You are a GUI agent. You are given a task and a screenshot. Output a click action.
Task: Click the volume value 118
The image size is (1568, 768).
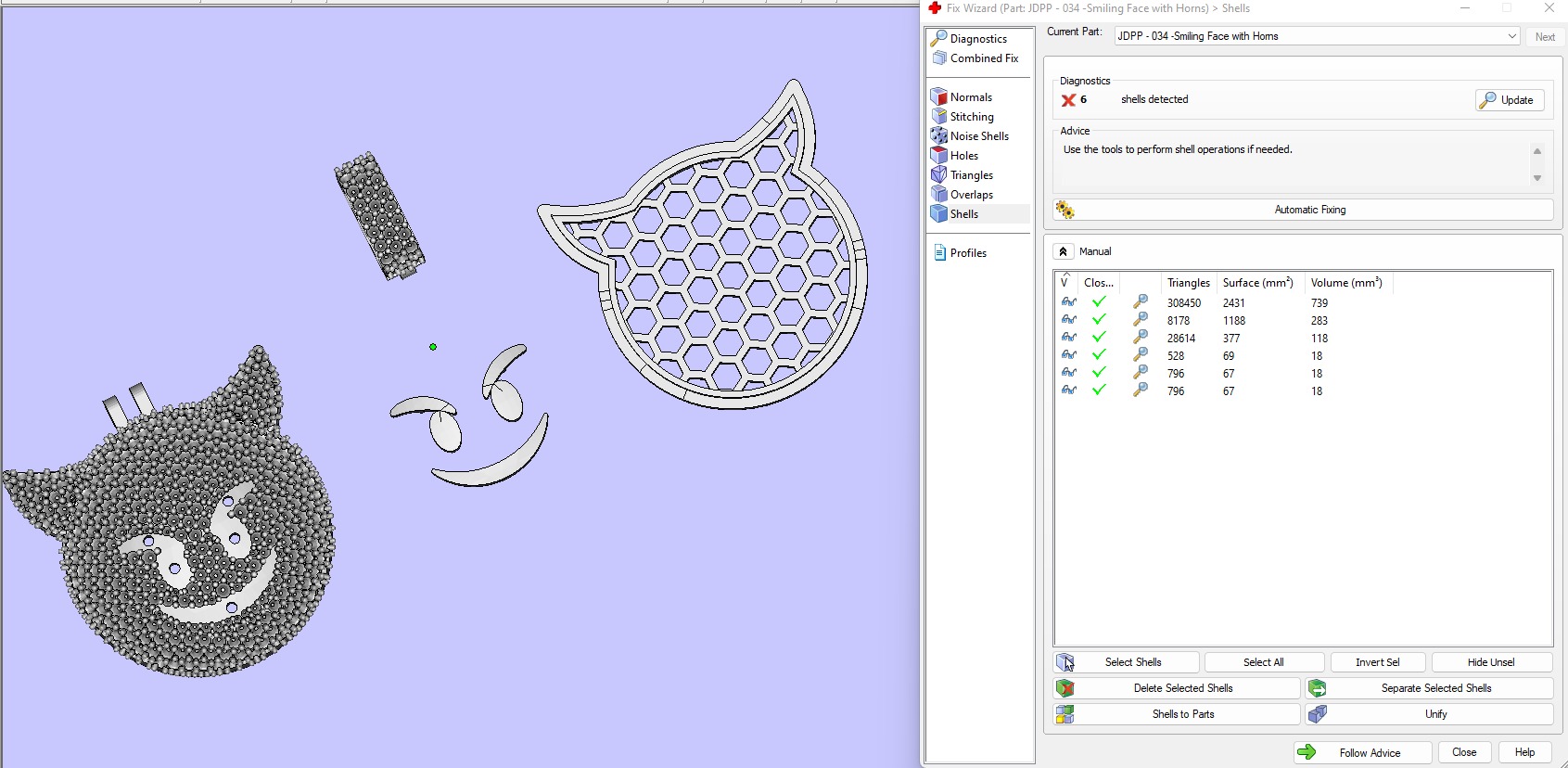click(1319, 339)
